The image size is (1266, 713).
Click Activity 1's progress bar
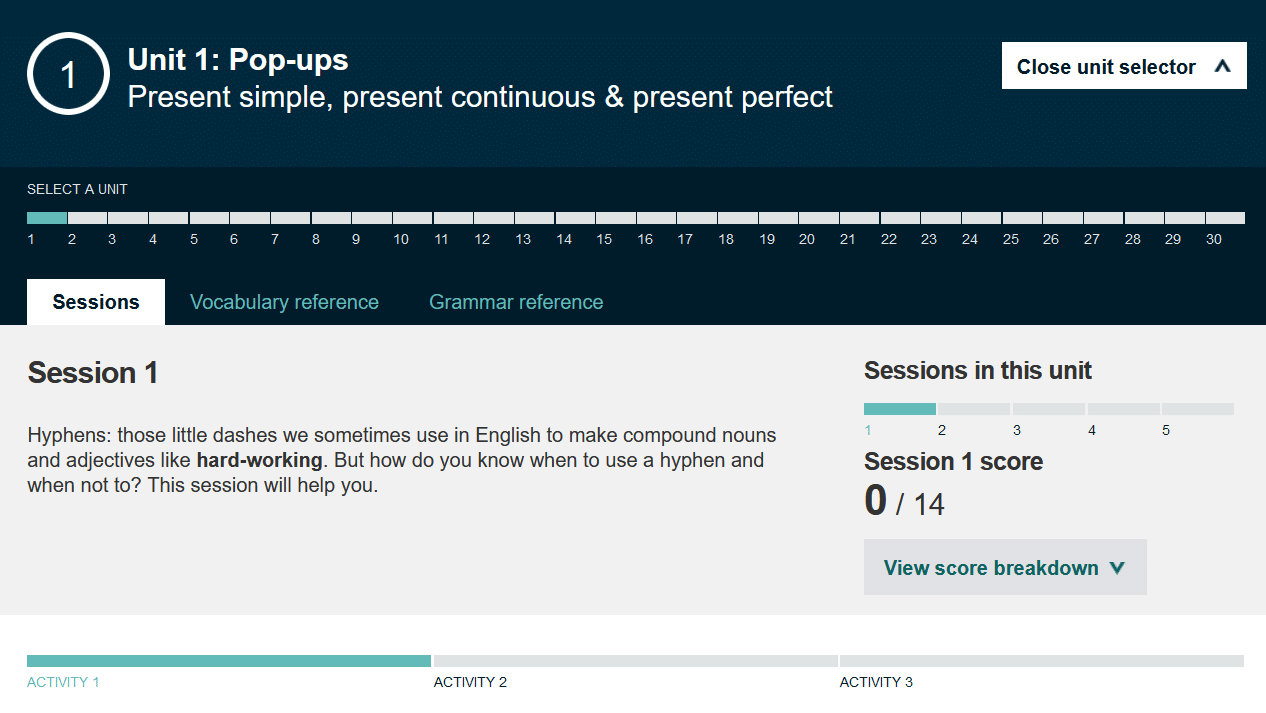click(x=229, y=660)
